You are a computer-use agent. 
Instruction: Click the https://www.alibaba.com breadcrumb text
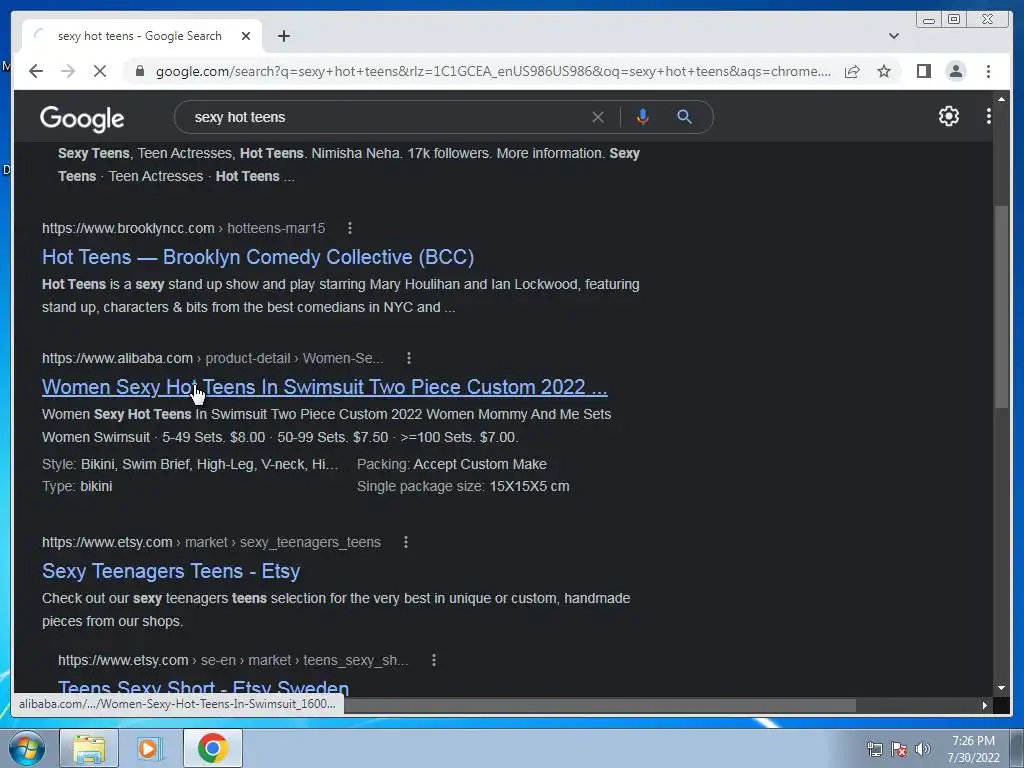click(118, 358)
